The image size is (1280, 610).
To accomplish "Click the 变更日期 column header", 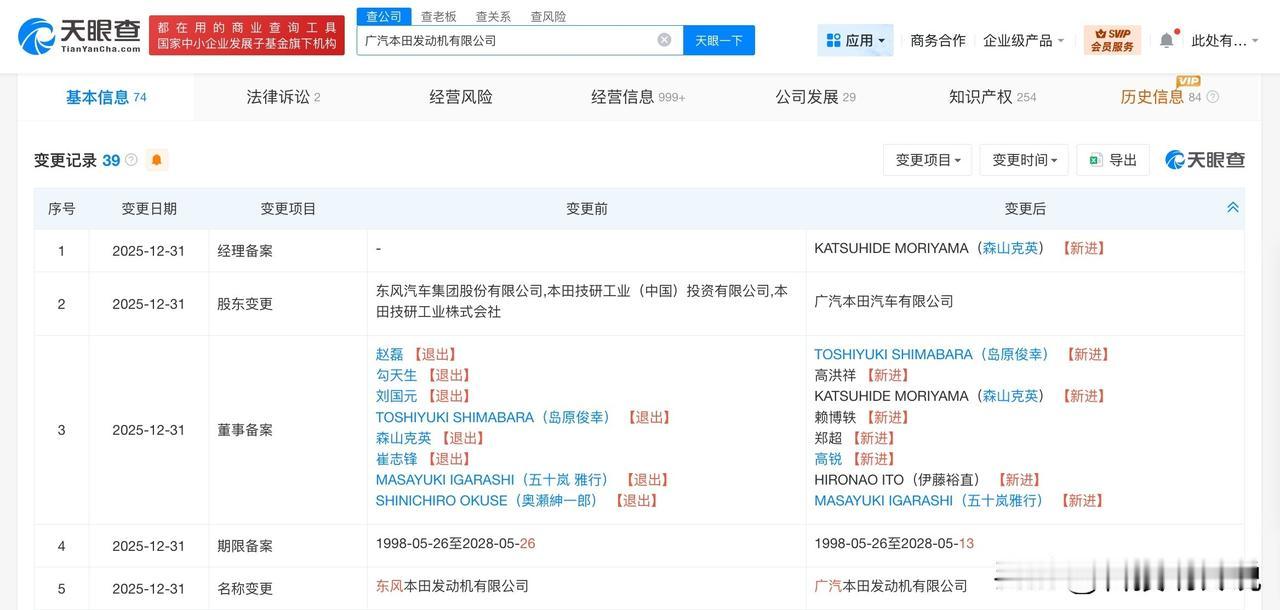I will click(149, 208).
